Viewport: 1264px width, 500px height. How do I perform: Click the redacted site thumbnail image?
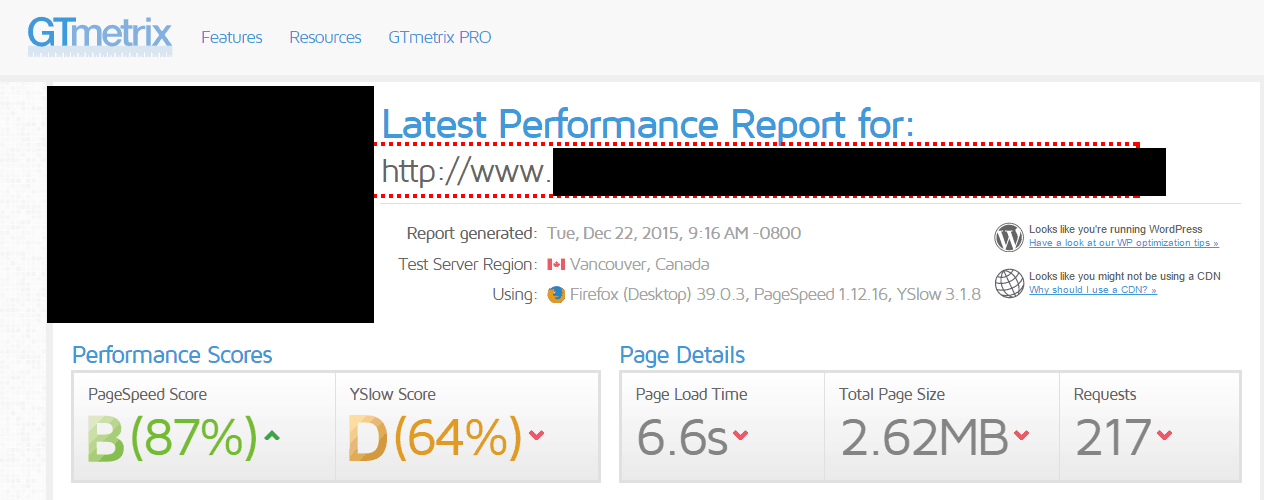click(x=210, y=204)
